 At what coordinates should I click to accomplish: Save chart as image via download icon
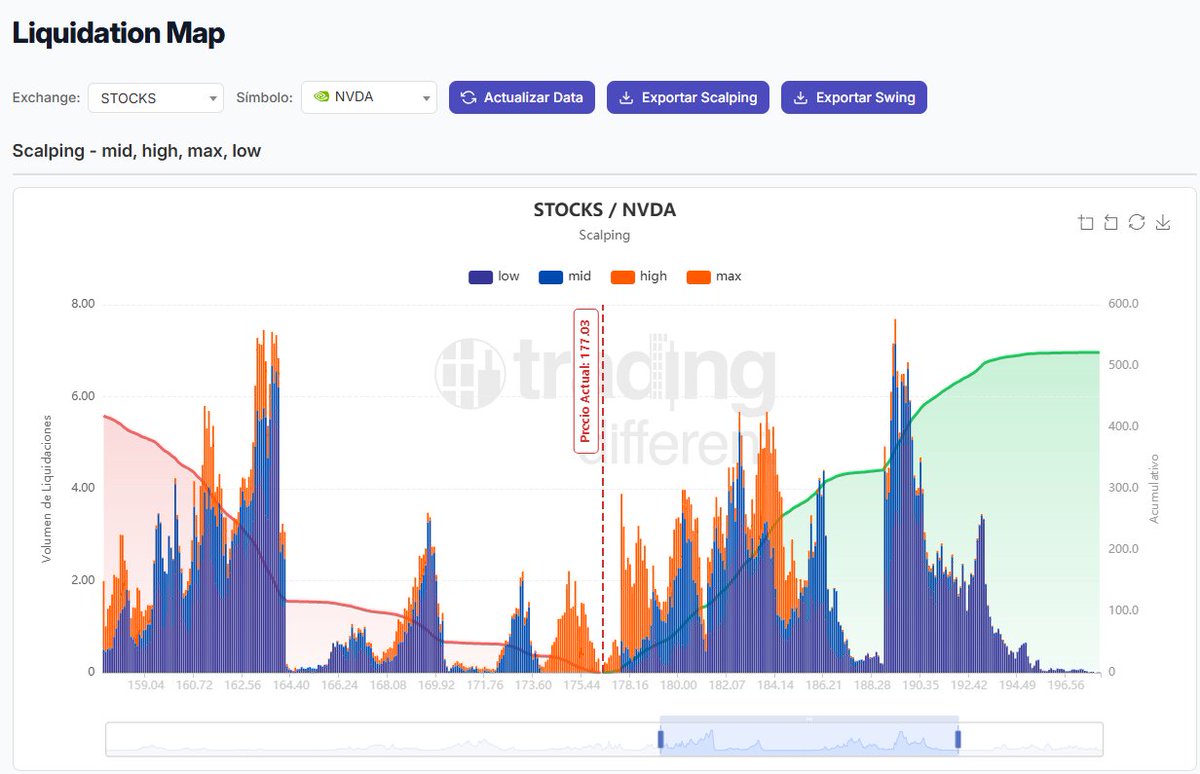(x=1162, y=222)
